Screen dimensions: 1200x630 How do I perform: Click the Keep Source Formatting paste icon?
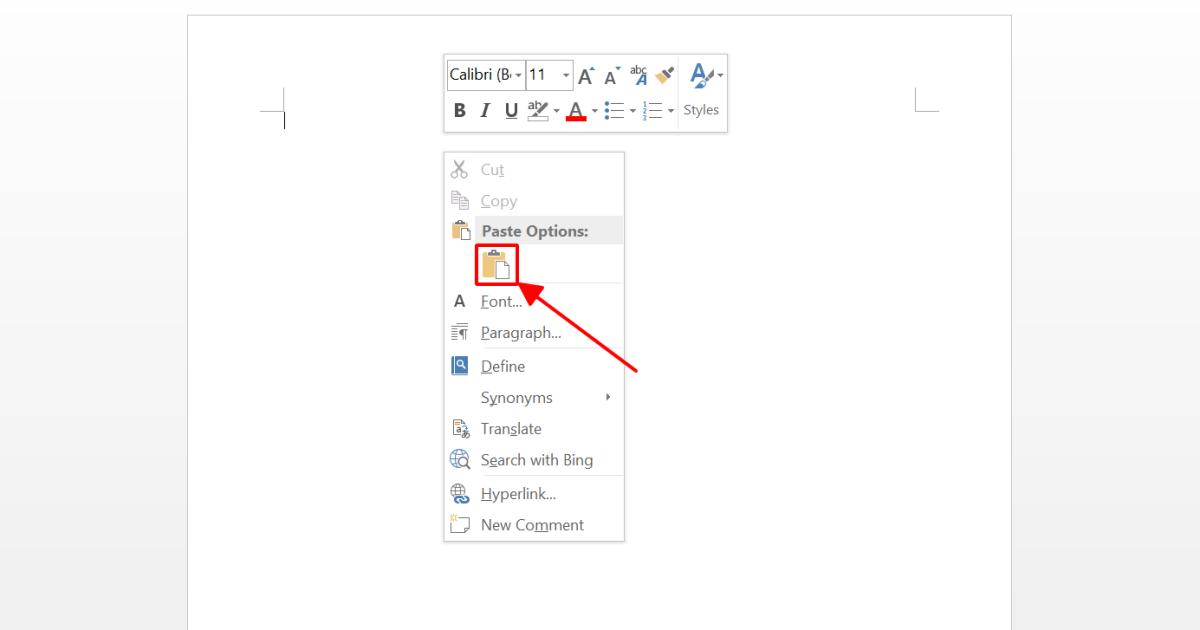click(x=497, y=264)
